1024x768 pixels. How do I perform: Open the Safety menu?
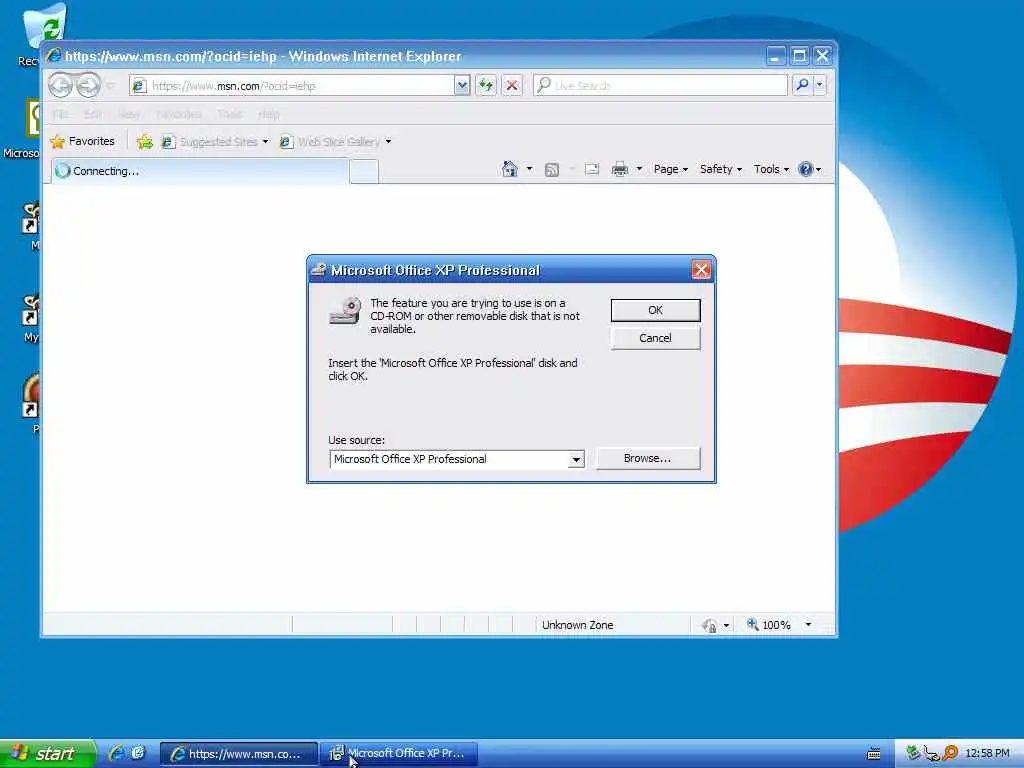pyautogui.click(x=721, y=169)
